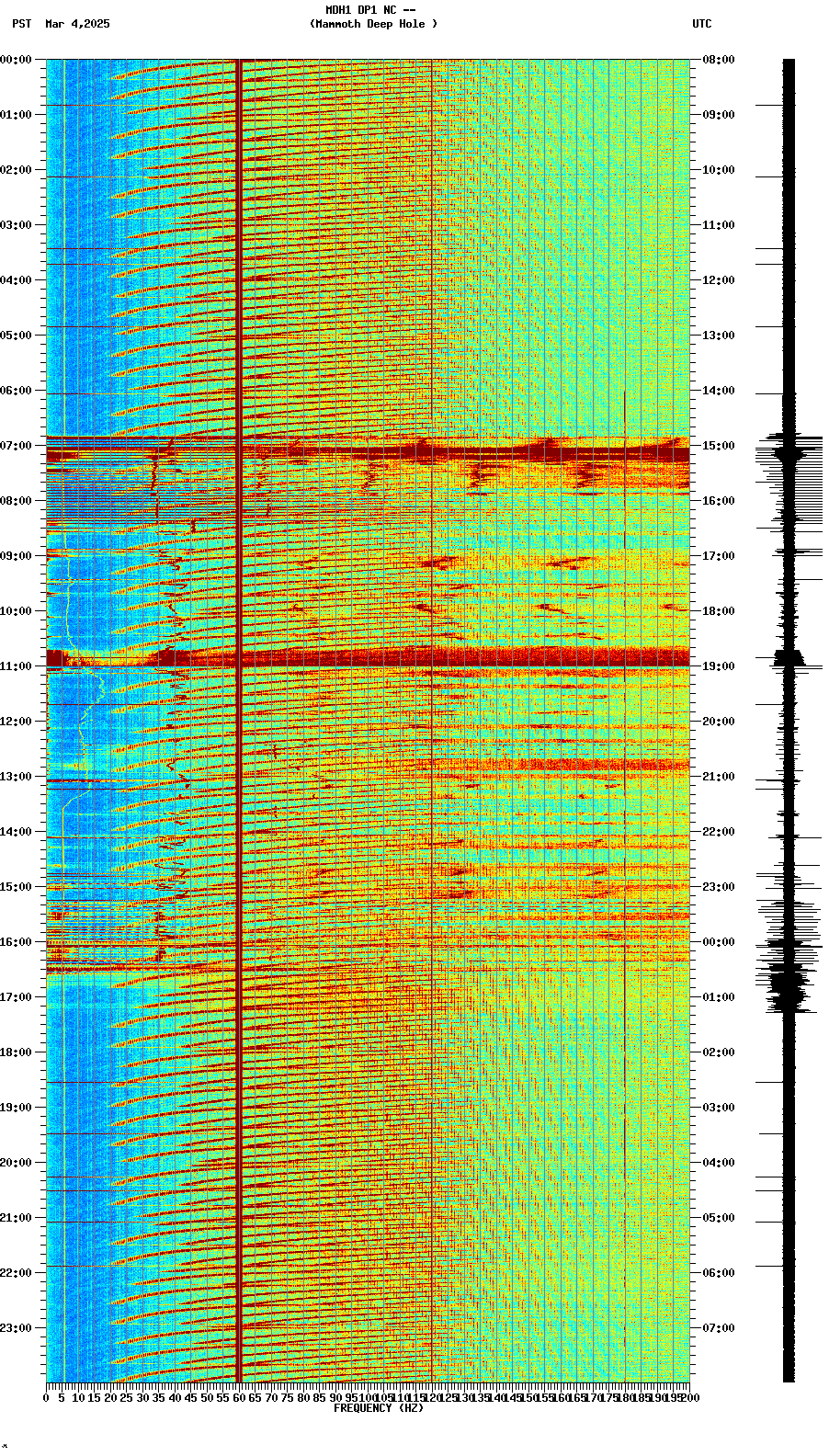Select the 01:00 PST time label

point(16,115)
